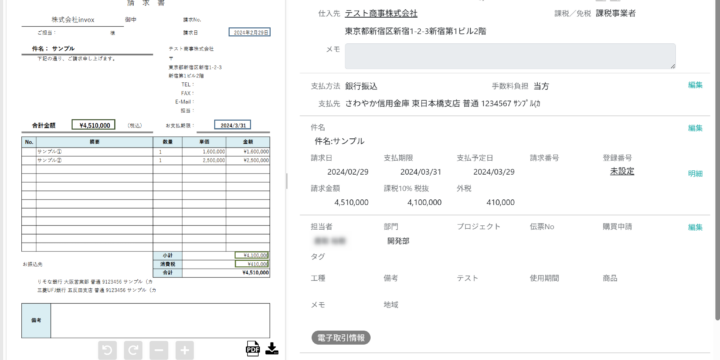Select the 2024/02/29 請求日 value
Screen dimensions: 720x360
pyautogui.click(x=348, y=172)
